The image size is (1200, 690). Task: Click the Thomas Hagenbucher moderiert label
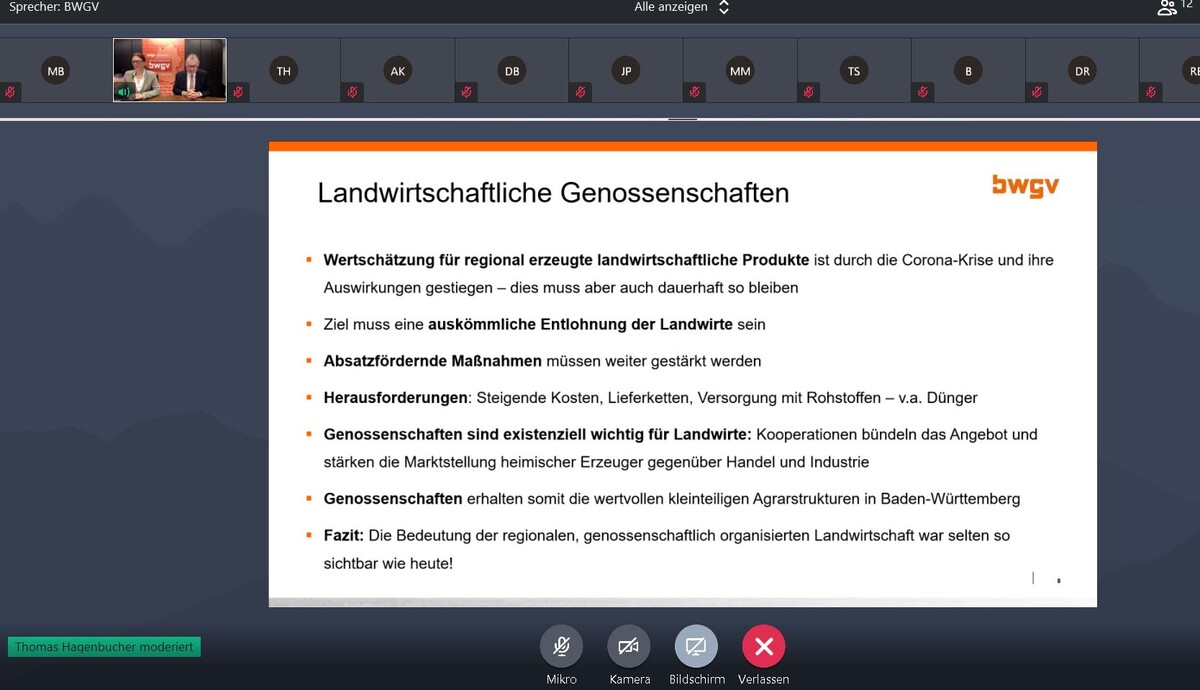104,647
